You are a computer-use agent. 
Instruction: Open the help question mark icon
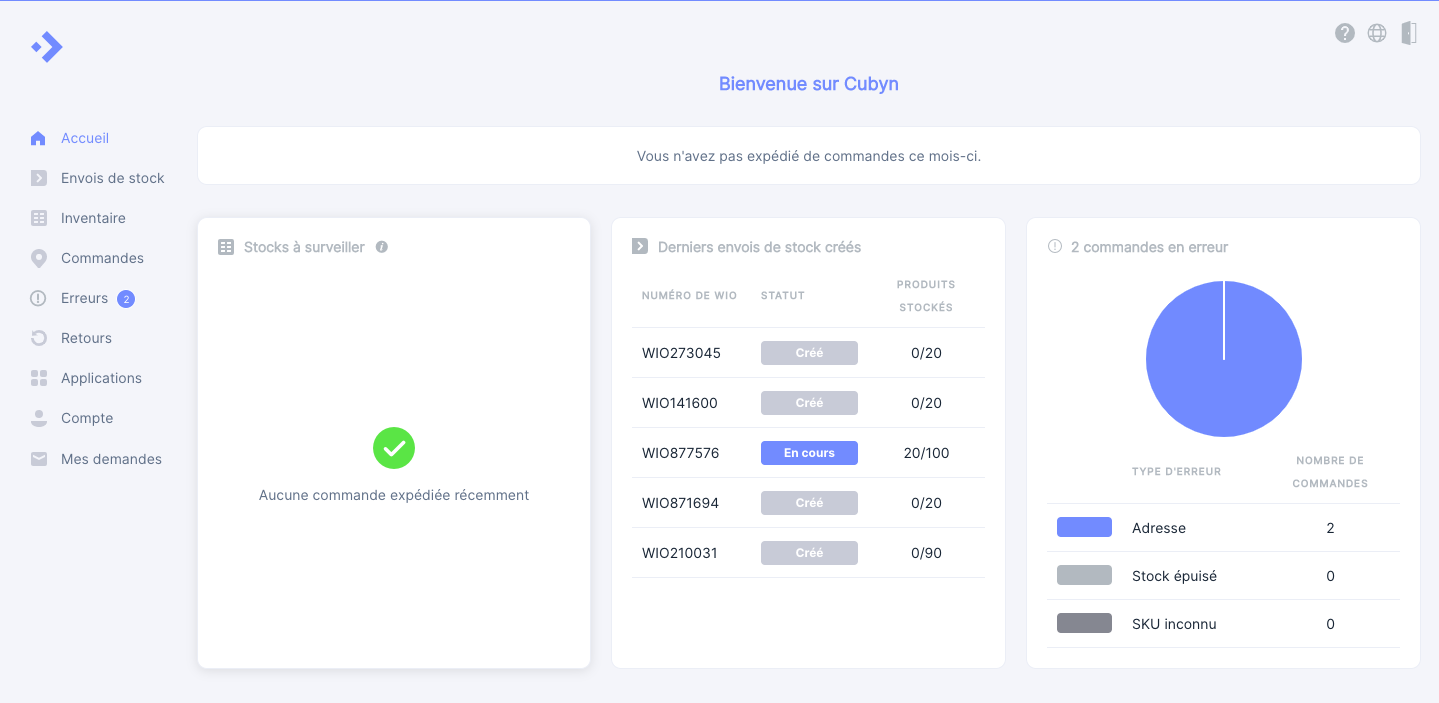pyautogui.click(x=1344, y=33)
